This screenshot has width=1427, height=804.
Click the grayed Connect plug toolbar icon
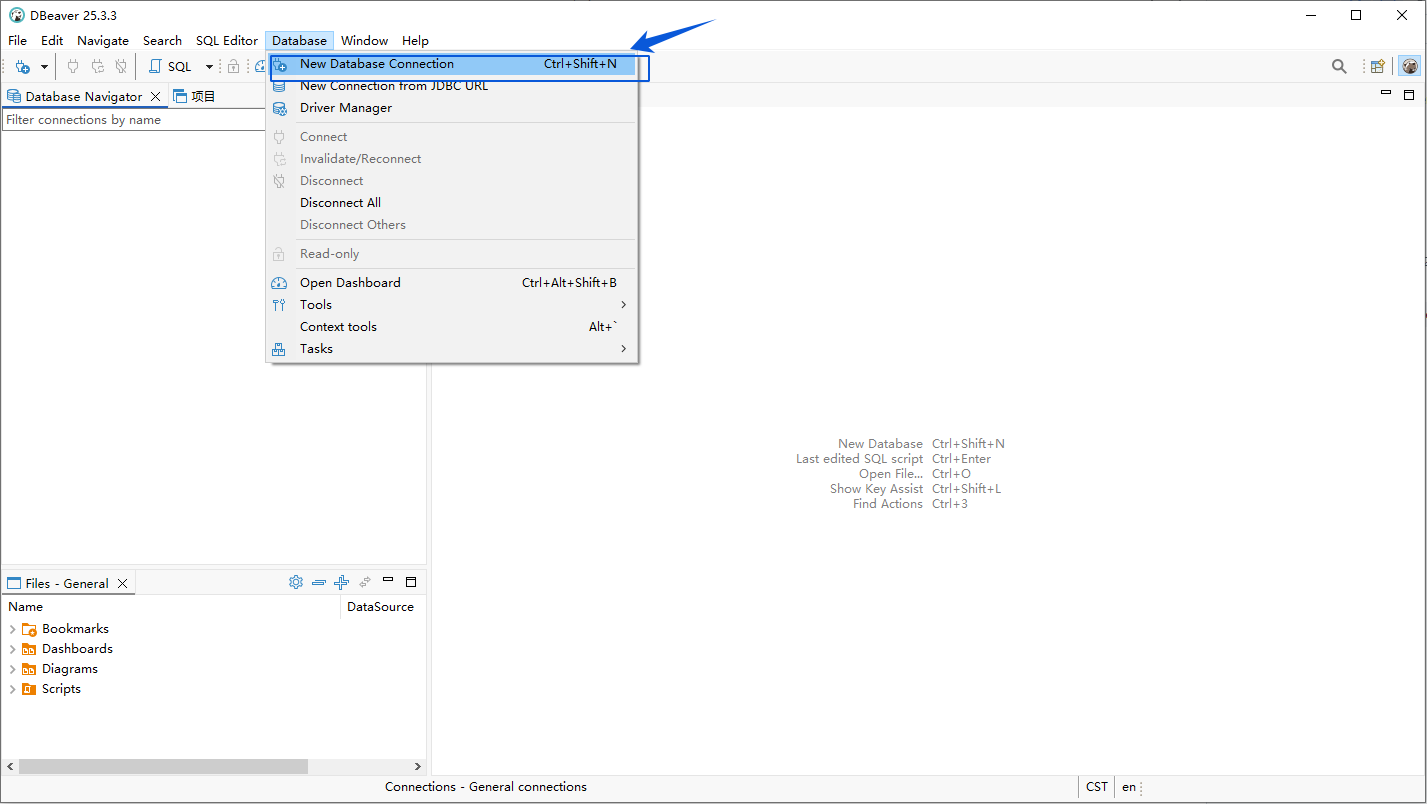pyautogui.click(x=73, y=67)
